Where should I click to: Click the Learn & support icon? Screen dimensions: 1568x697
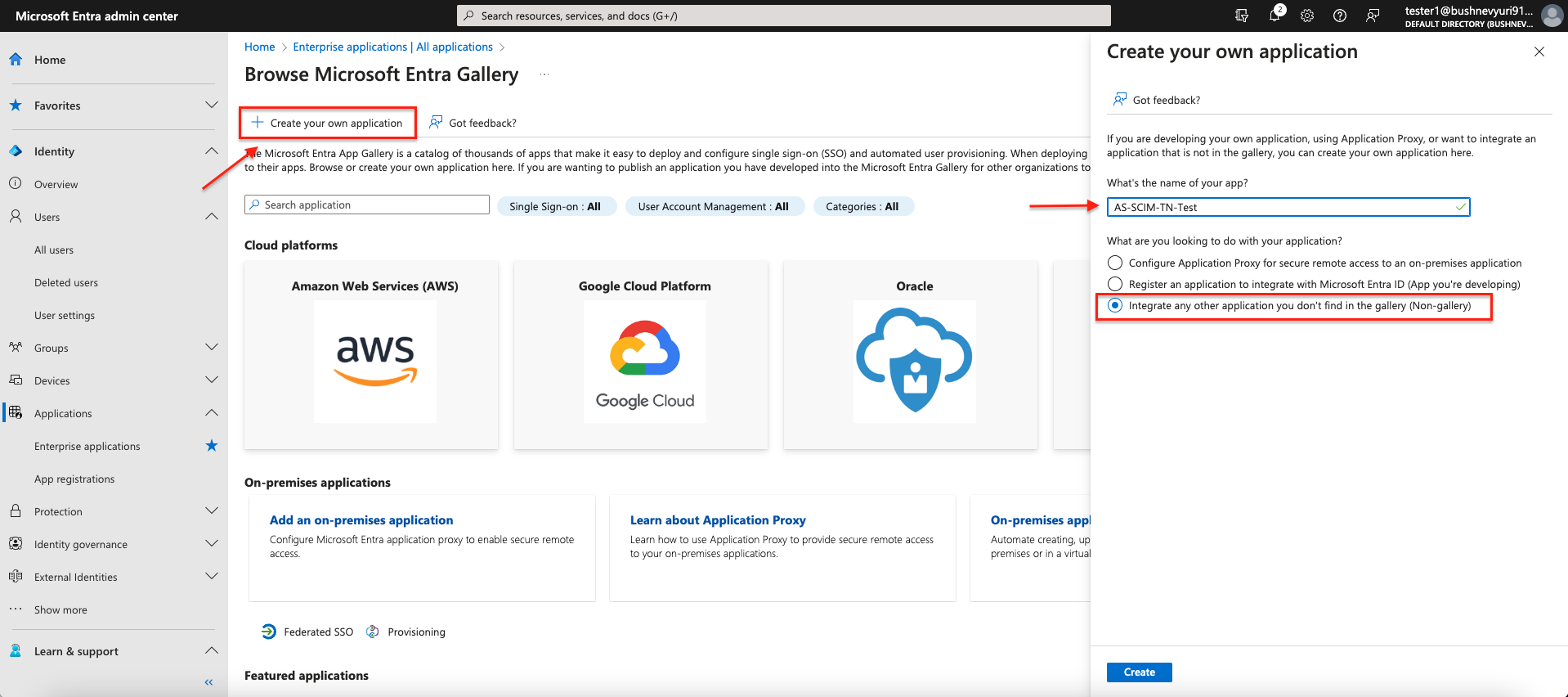click(16, 651)
